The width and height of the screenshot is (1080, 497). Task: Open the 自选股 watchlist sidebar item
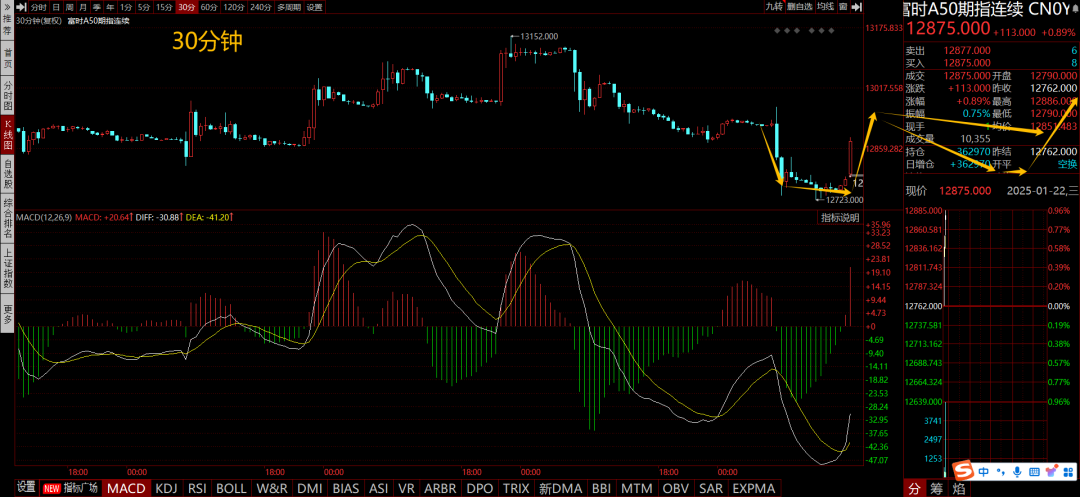pos(8,173)
